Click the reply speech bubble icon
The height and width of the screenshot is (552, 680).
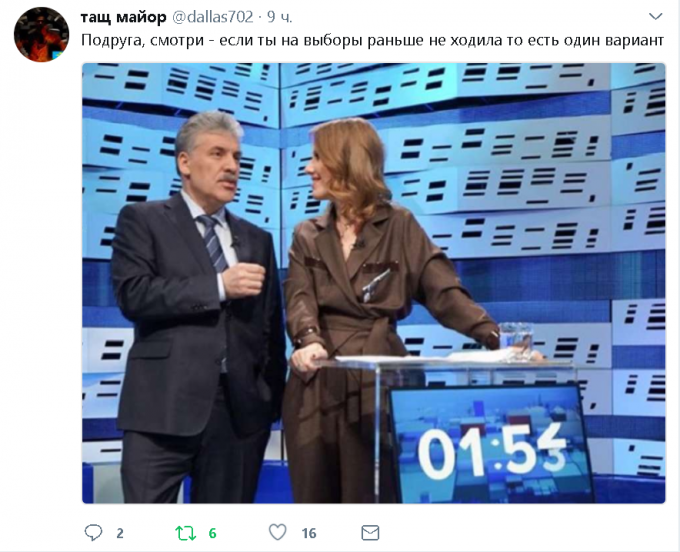tap(93, 532)
